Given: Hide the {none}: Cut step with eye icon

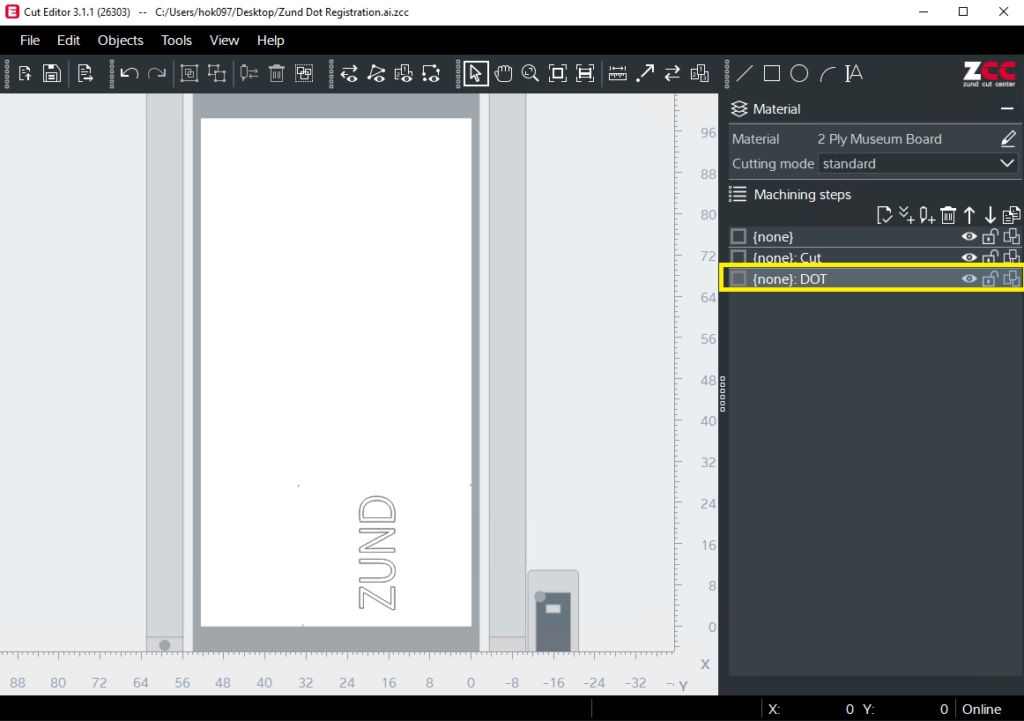Looking at the screenshot, I should [968, 258].
